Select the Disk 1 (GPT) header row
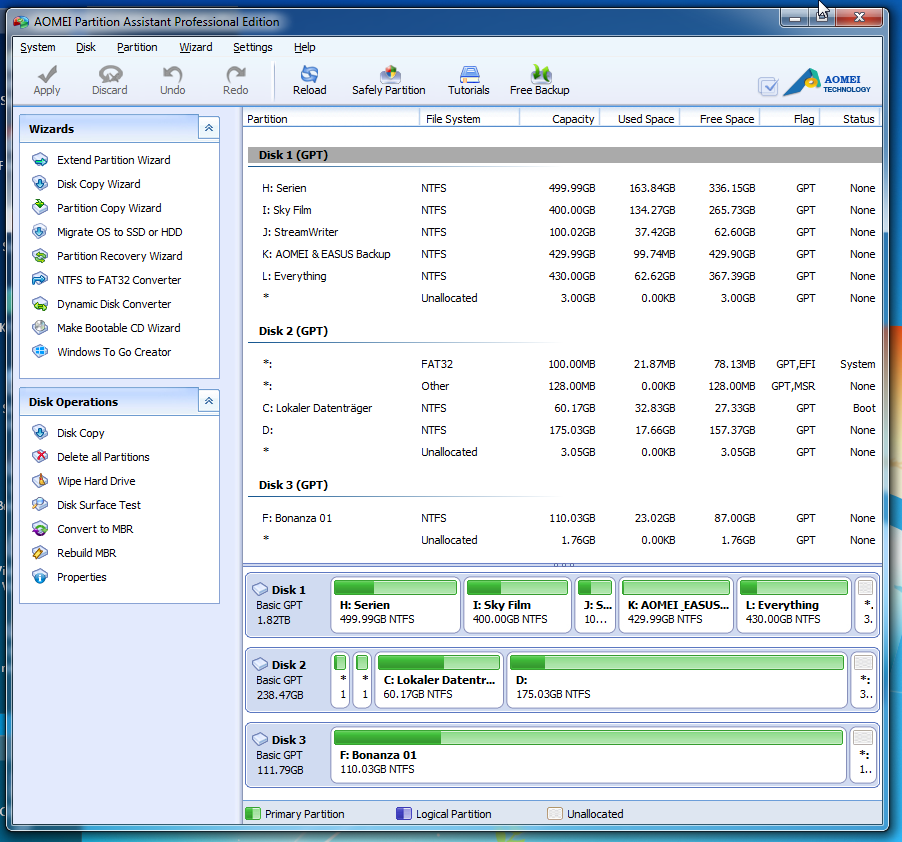Image resolution: width=902 pixels, height=842 pixels. click(564, 155)
